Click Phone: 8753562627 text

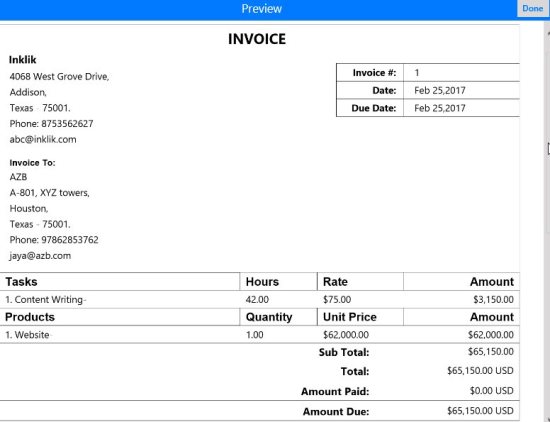click(51, 123)
